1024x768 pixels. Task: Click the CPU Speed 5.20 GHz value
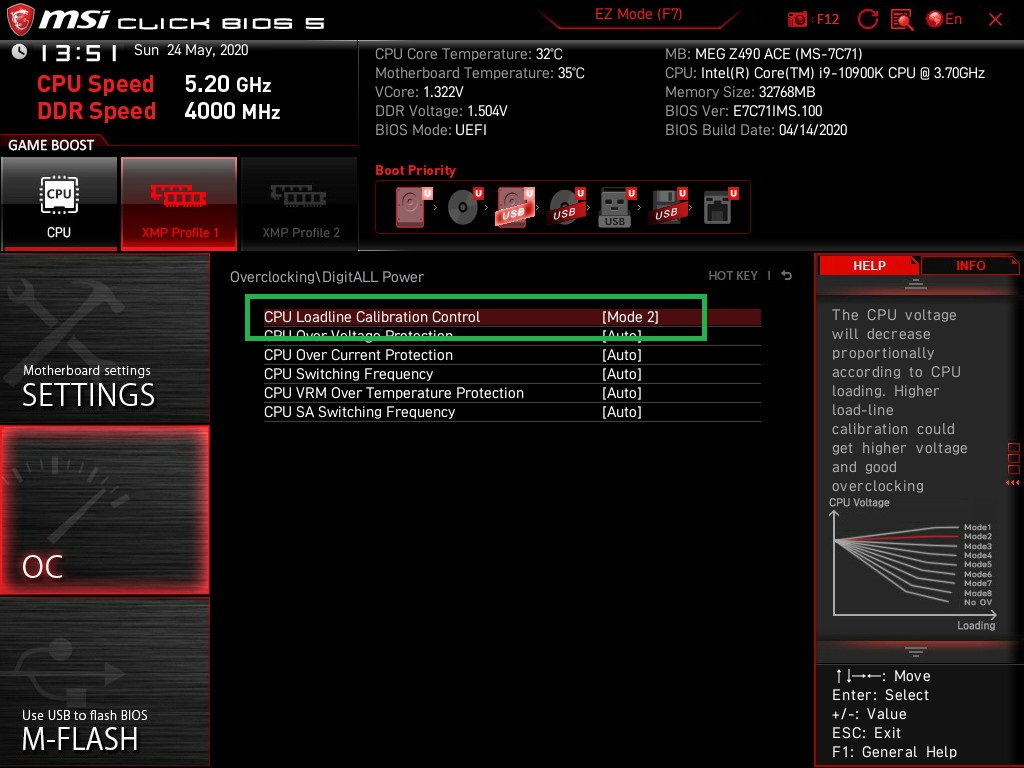tap(228, 84)
